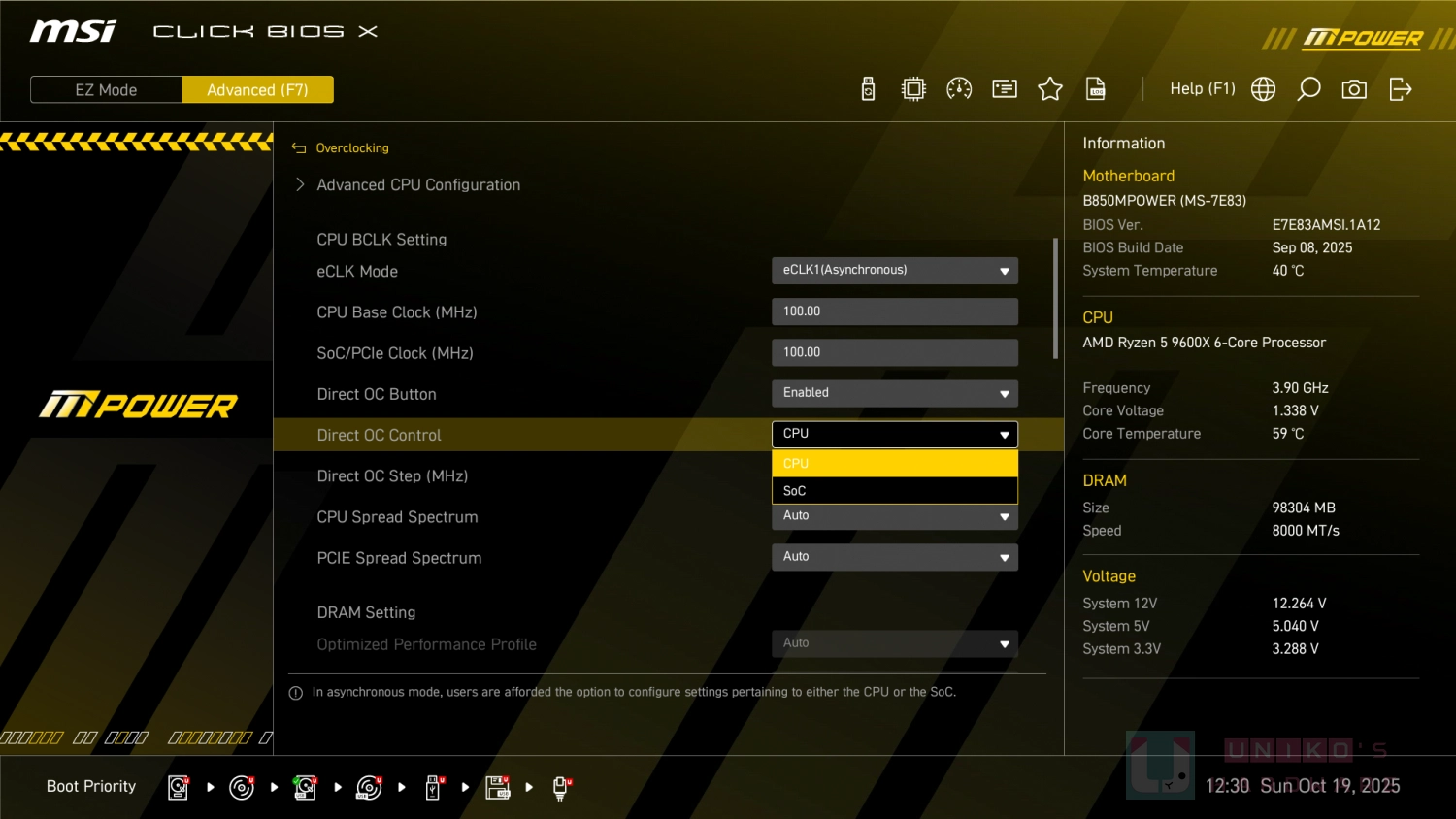
Task: Open the eCLK Mode dropdown
Action: (x=894, y=271)
